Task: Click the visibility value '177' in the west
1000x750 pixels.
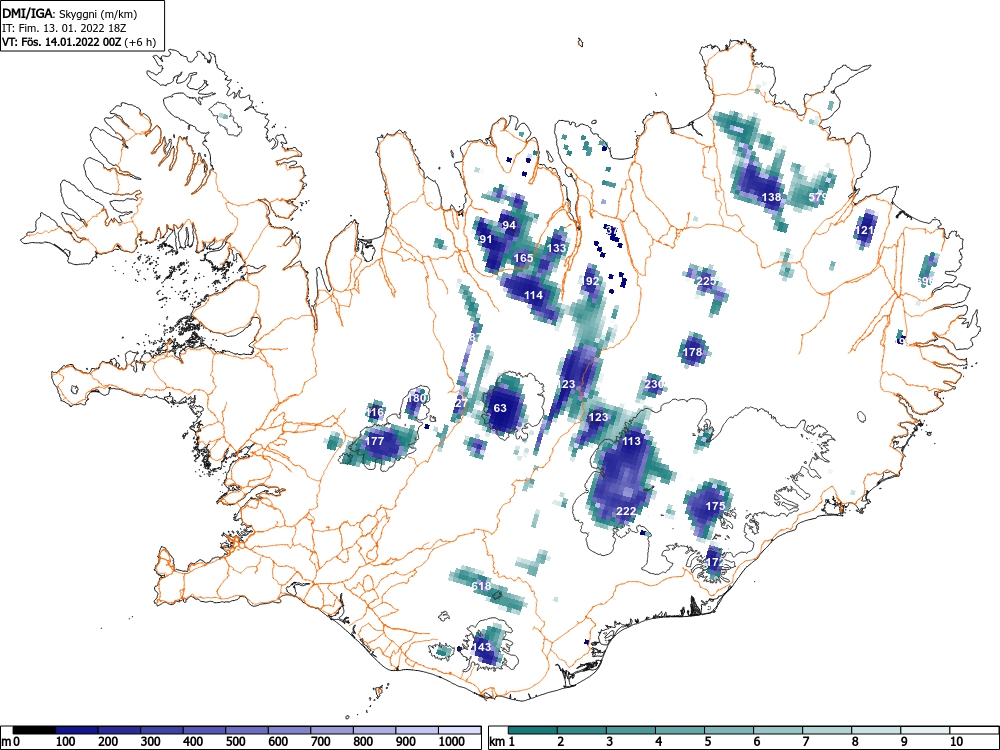Action: click(374, 441)
